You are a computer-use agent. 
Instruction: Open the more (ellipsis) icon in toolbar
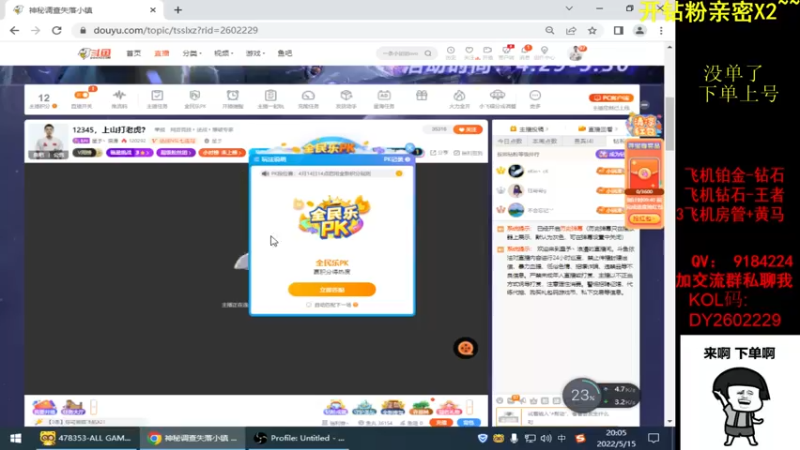[535, 95]
